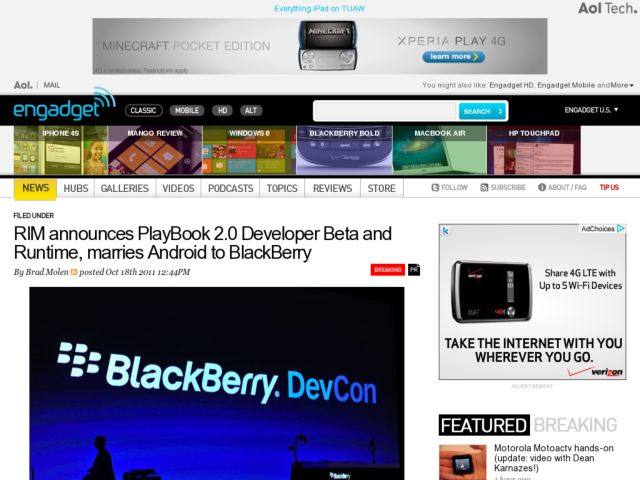Expand the More links dropdown
640x480 pixels.
[622, 85]
